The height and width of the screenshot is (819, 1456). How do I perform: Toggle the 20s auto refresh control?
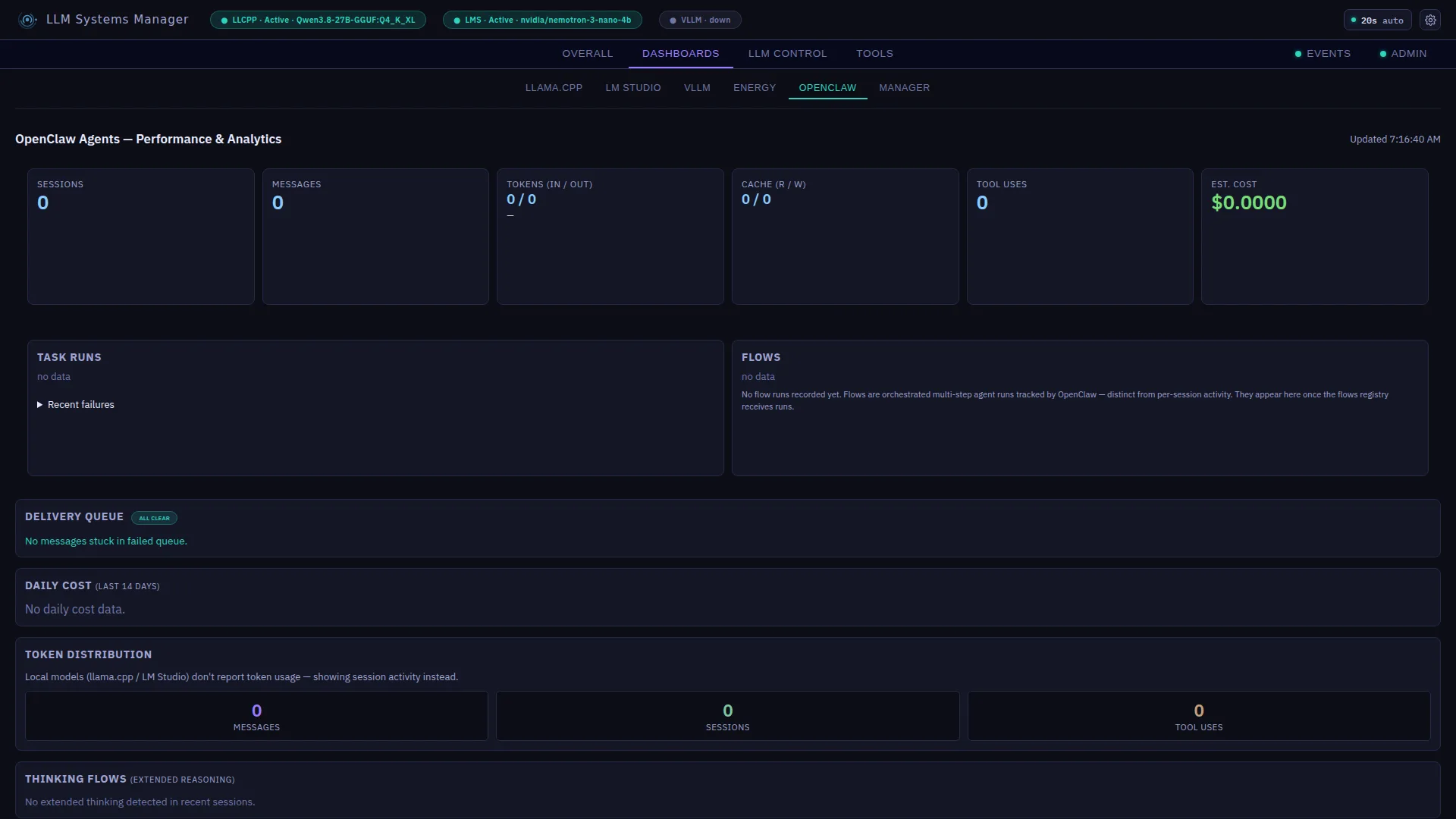(1377, 20)
